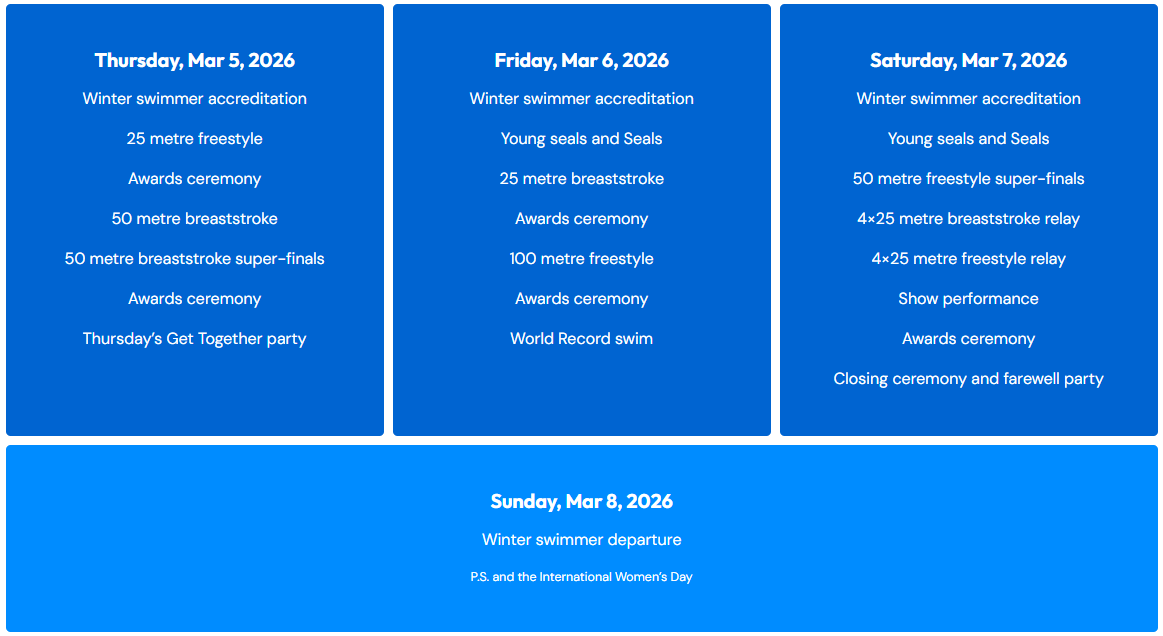Screen dimensions: 1163x636
Task: Click the Saturday, Mar 7, 2026 heading
Action: pos(968,60)
